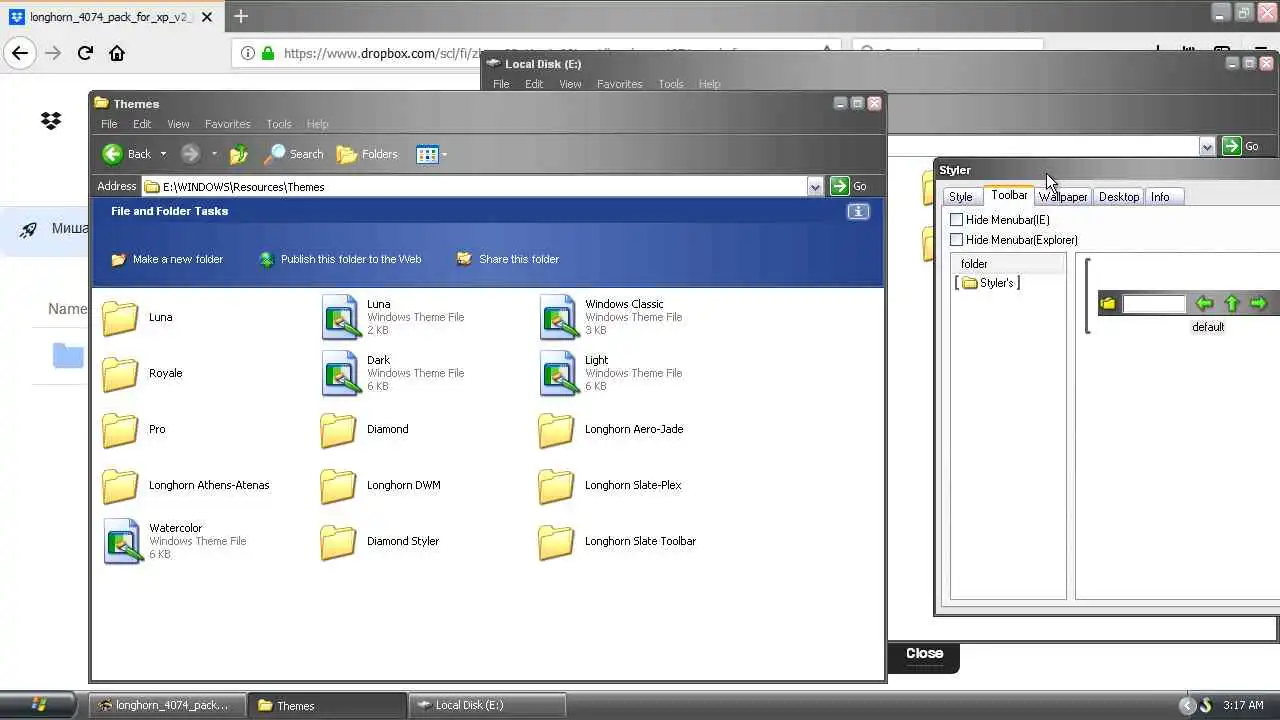The width and height of the screenshot is (1280, 720).
Task: Select the Longhorn Slate-Plex folder
Action: pyautogui.click(x=610, y=485)
